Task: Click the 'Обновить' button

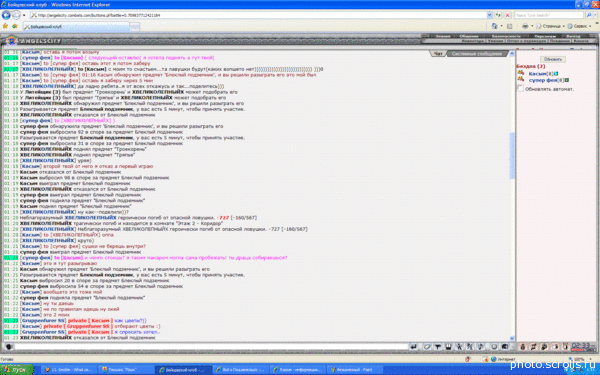Action: tap(553, 59)
